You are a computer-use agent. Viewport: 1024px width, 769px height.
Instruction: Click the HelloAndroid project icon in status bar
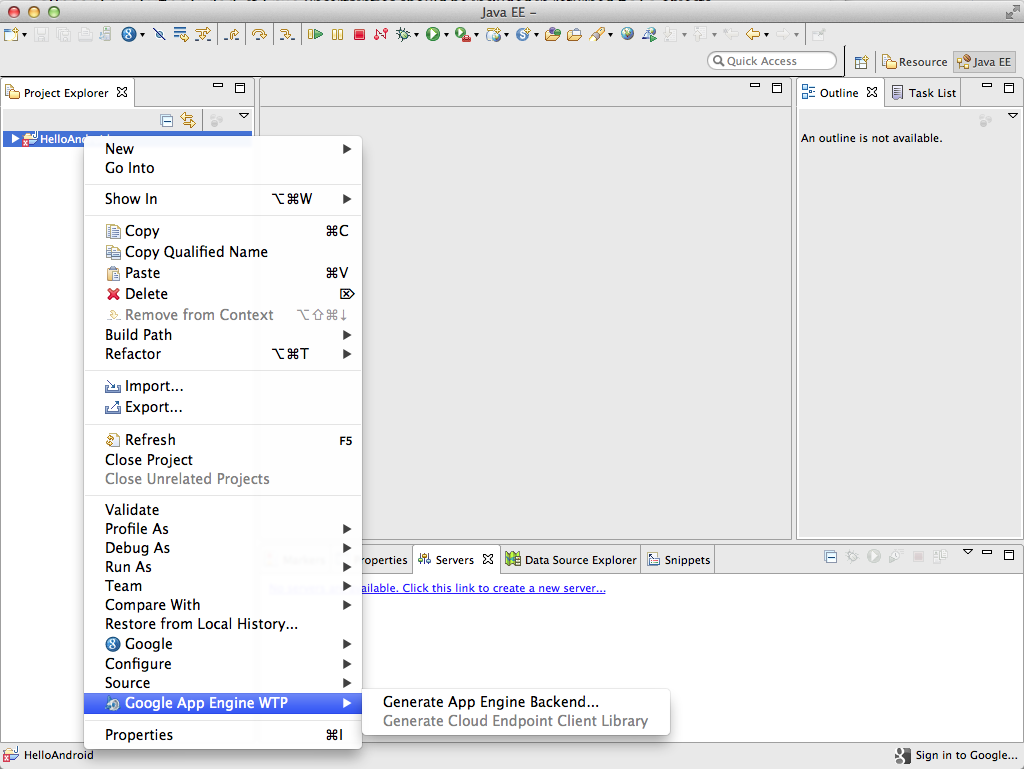10,755
